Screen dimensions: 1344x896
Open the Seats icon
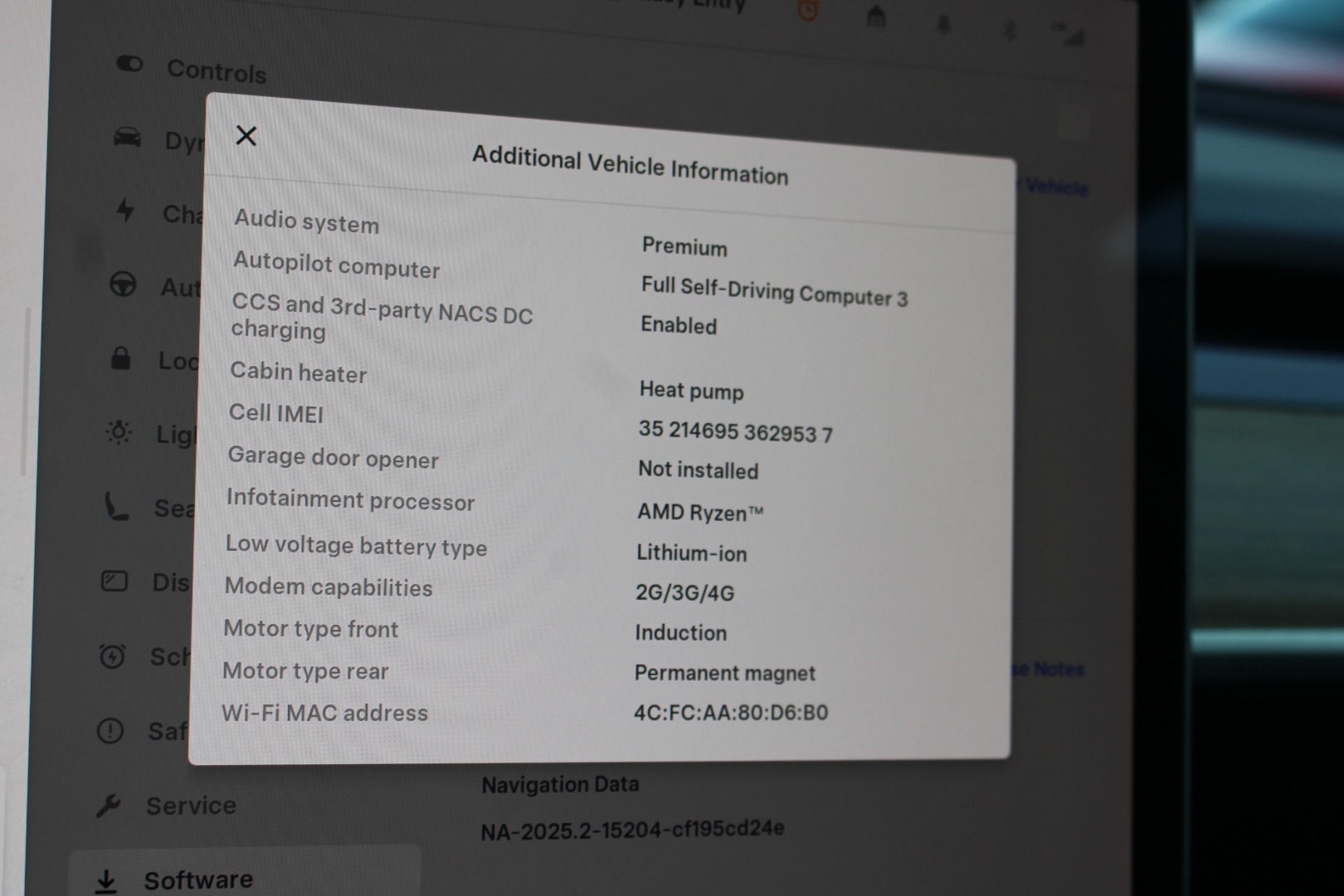116,505
